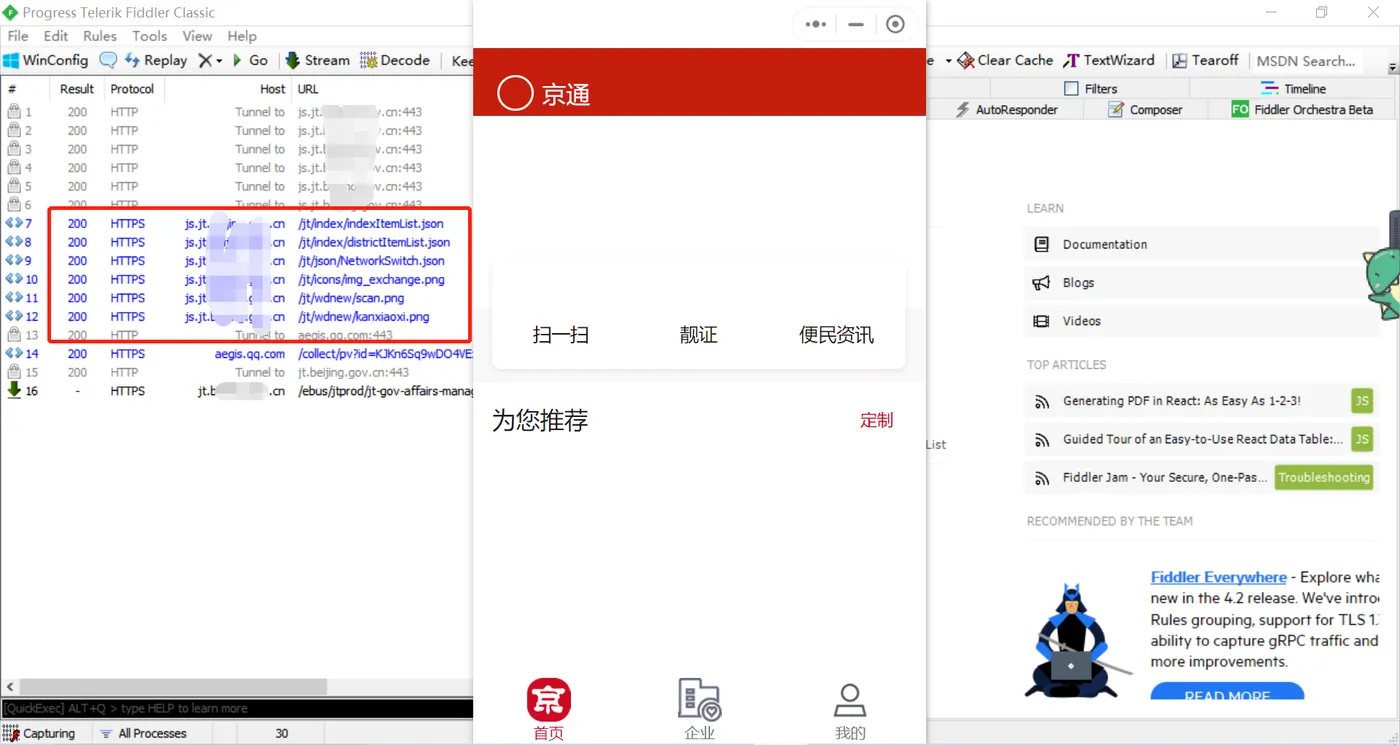Viewport: 1400px width, 745px height.
Task: Open the Fiddler Jam article
Action: (x=1165, y=477)
